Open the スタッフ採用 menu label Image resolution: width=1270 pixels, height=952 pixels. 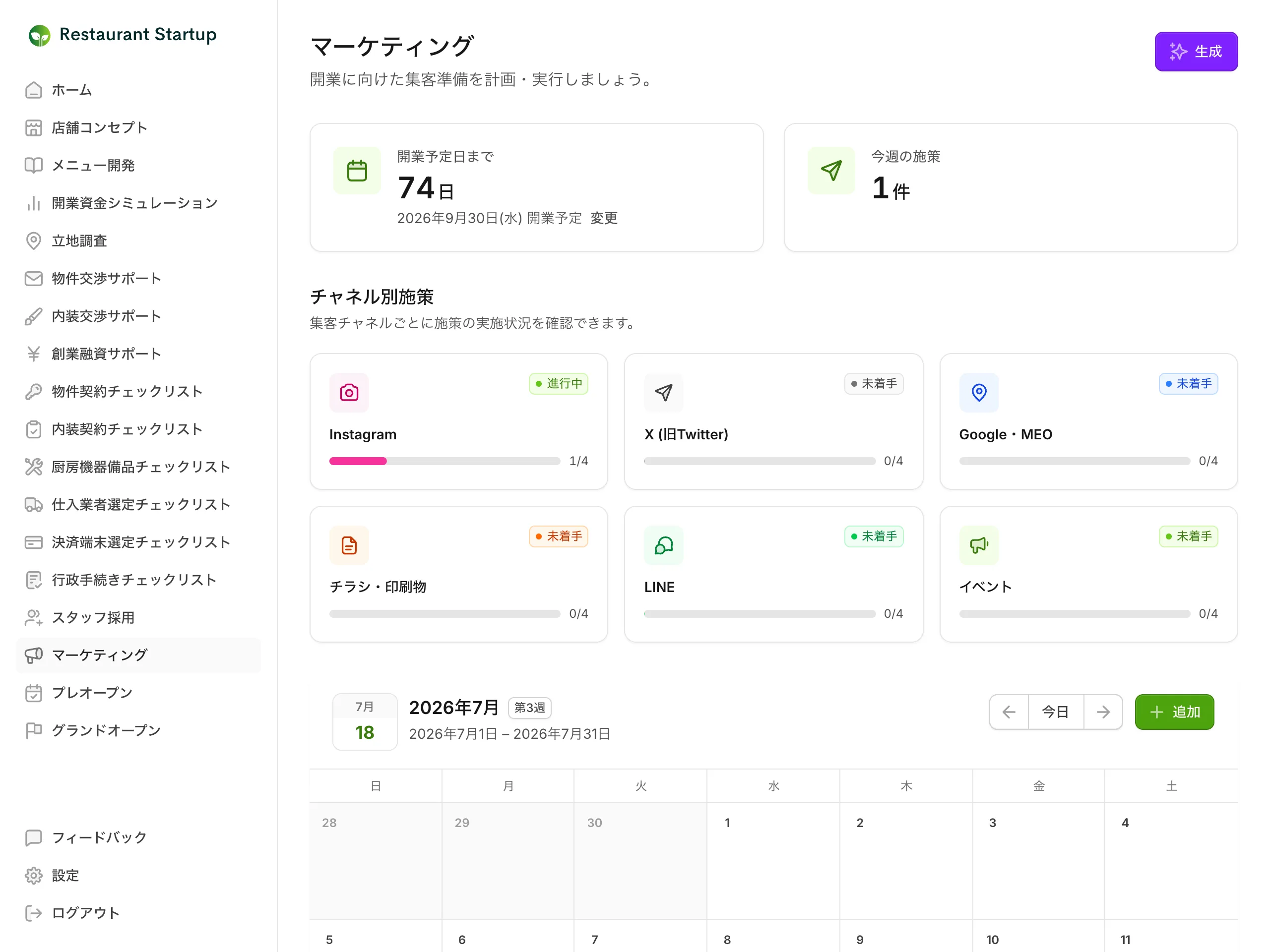[93, 617]
